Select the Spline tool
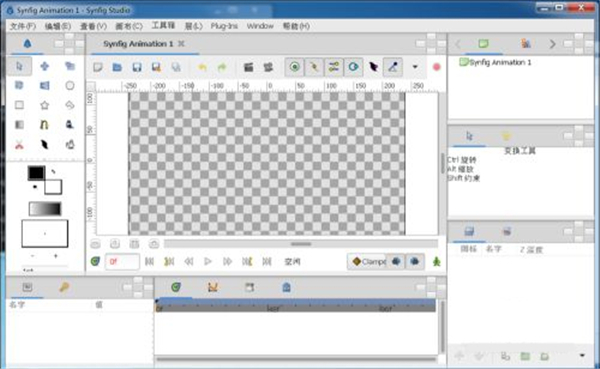The height and width of the screenshot is (369, 600). 44,124
